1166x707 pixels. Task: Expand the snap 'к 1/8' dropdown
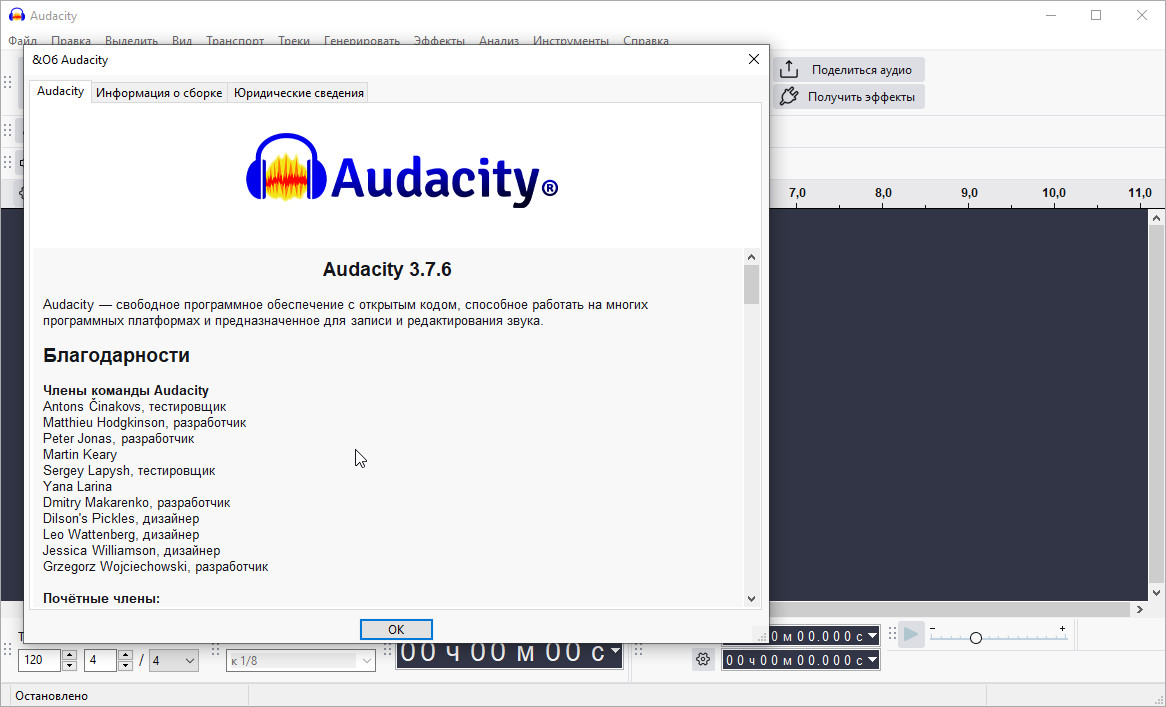[x=366, y=660]
